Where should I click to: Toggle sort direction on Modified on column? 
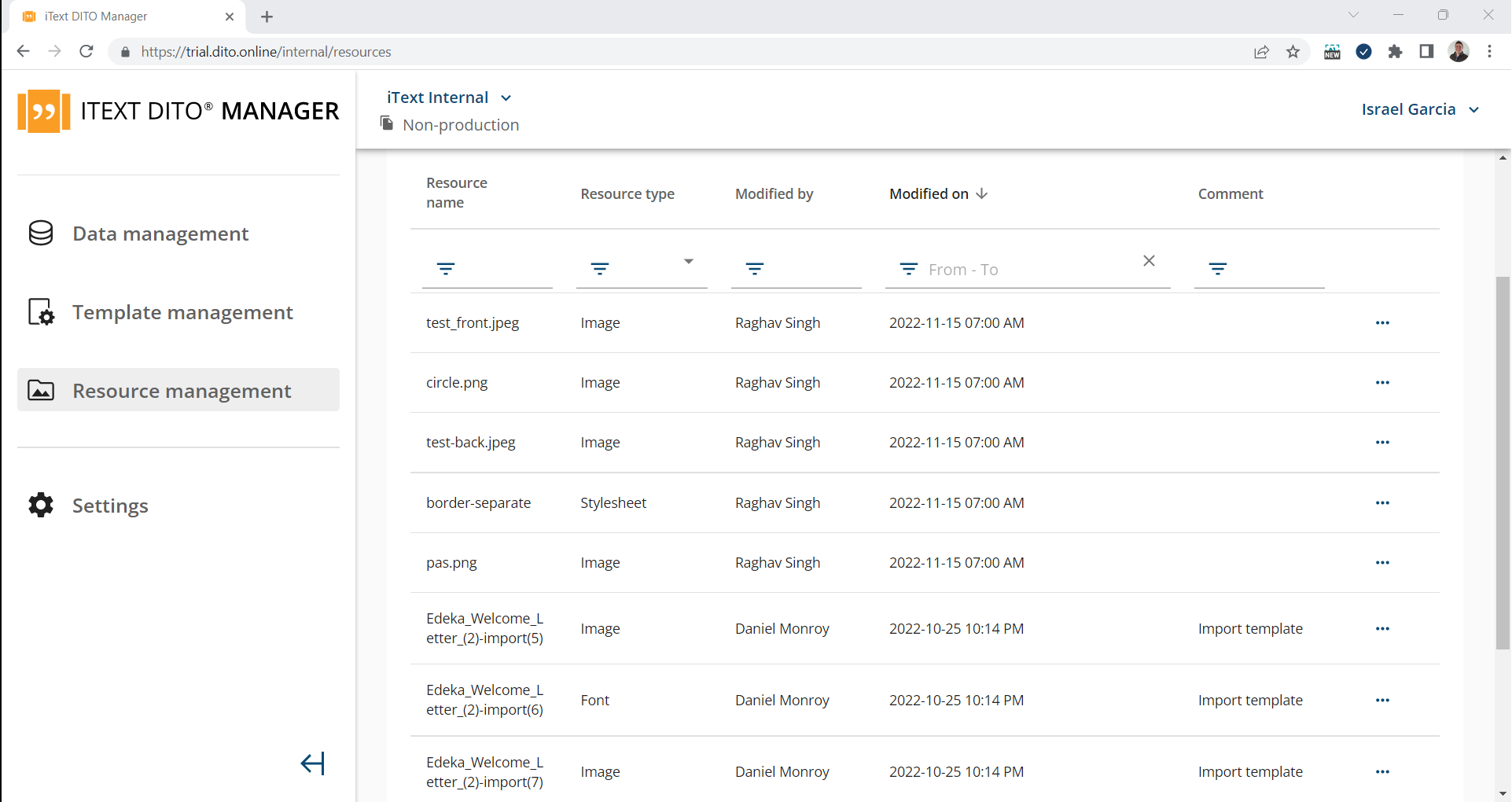982,193
